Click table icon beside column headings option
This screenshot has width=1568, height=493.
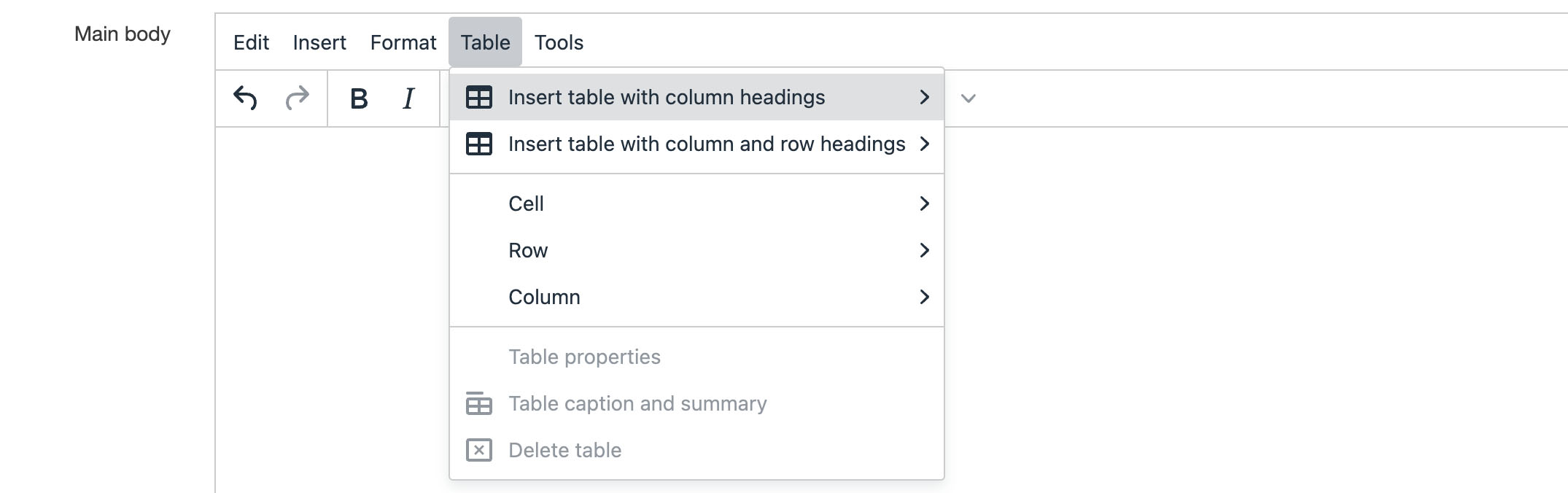(x=479, y=97)
